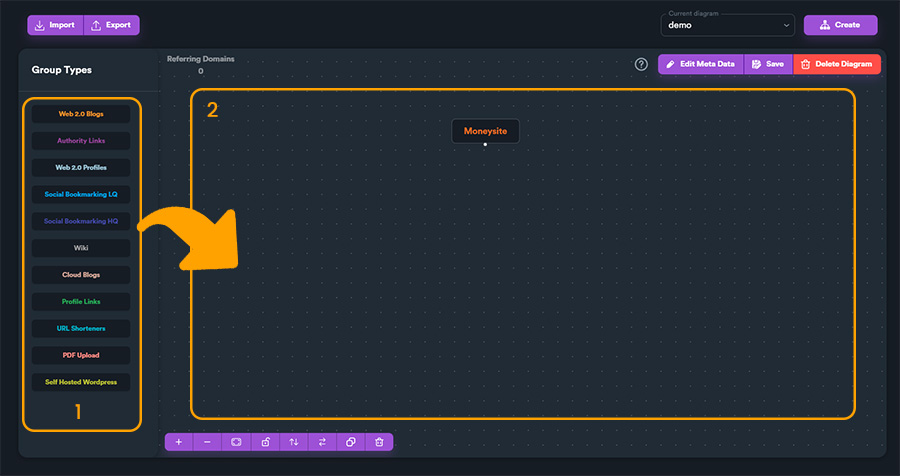
Task: Select Authority Links group type
Action: pos(81,141)
